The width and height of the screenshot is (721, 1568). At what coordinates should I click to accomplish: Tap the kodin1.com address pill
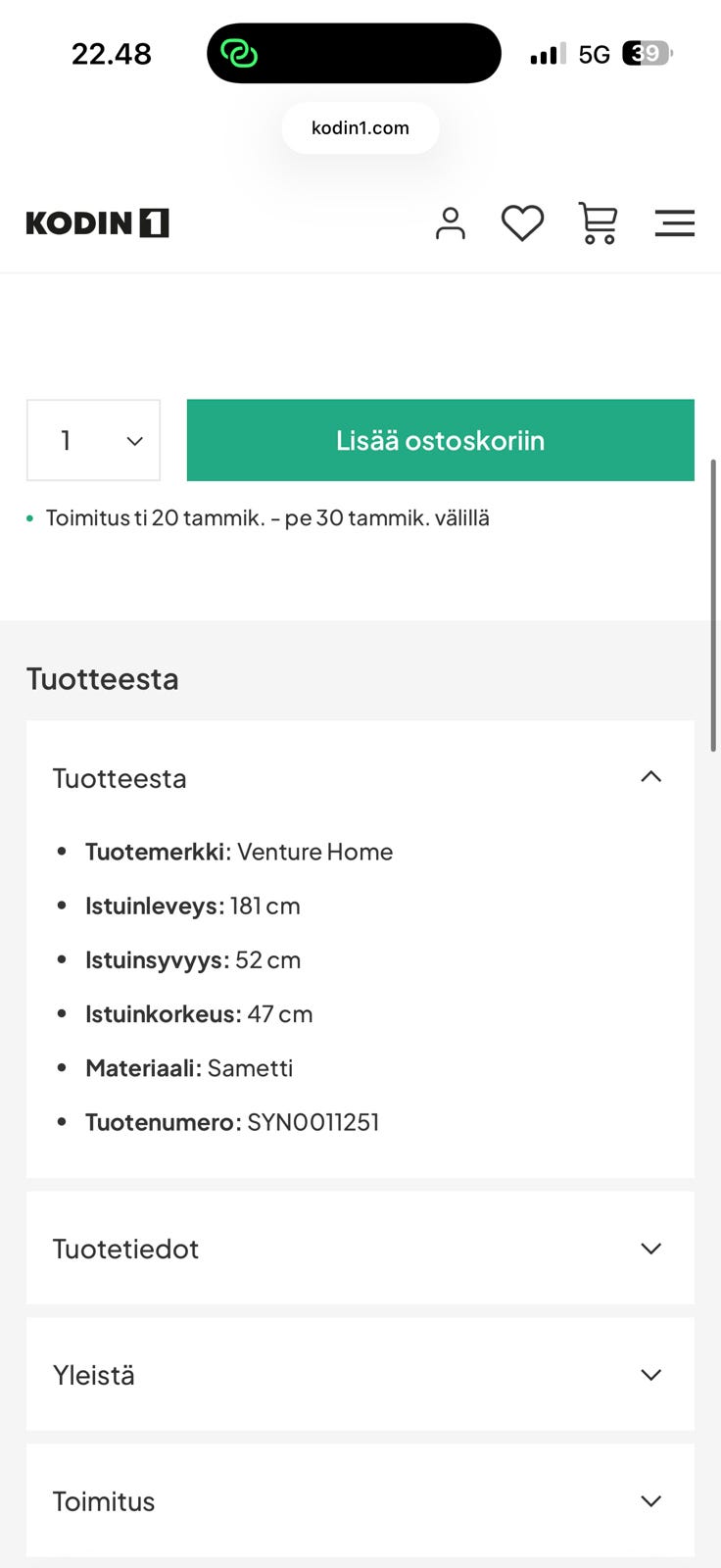pos(360,128)
